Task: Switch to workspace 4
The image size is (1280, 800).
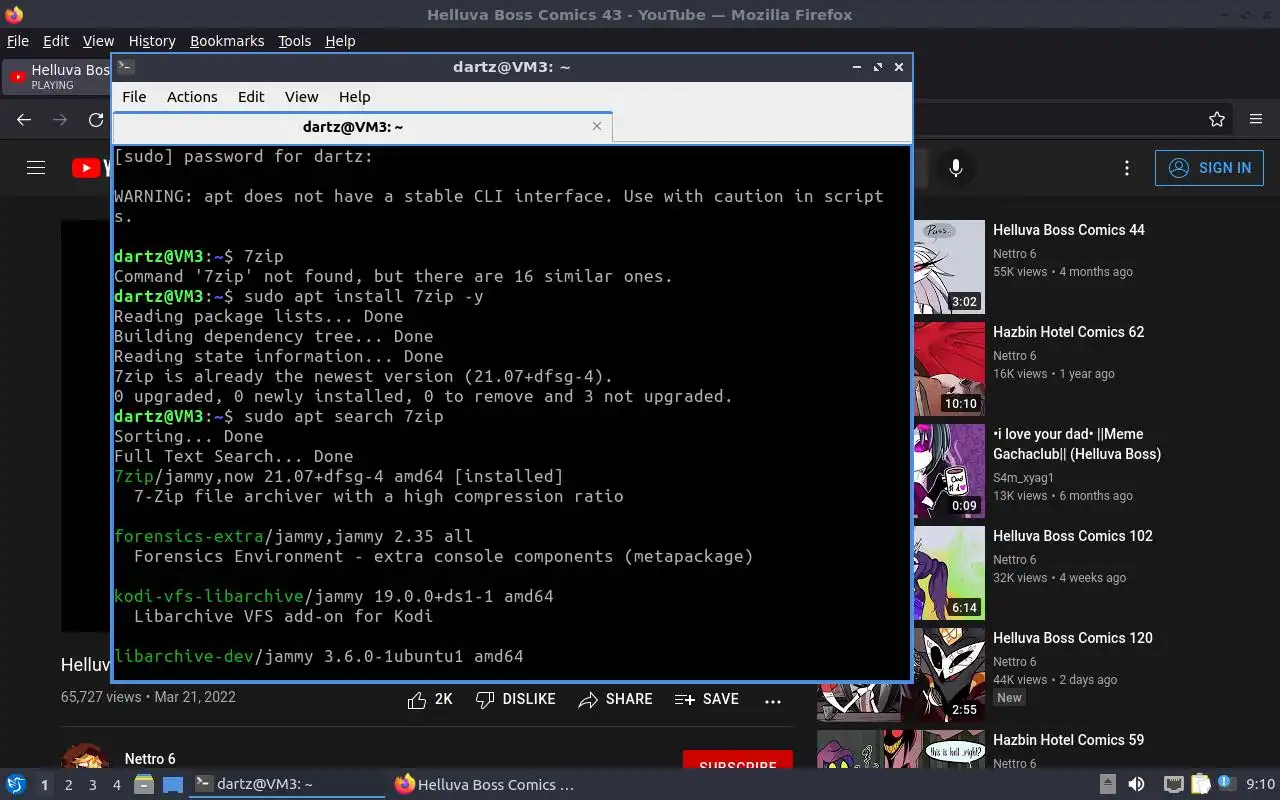Action: (x=117, y=785)
